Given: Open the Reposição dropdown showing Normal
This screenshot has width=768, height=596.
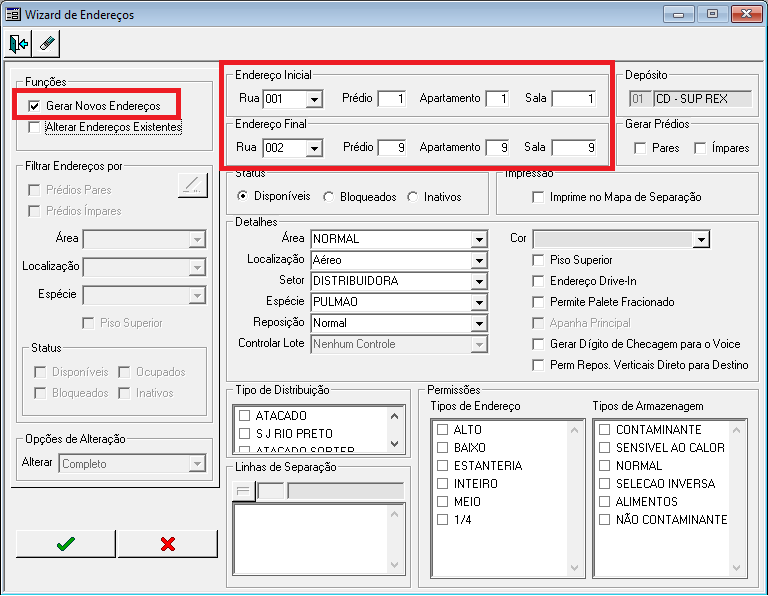Looking at the screenshot, I should click(x=479, y=324).
